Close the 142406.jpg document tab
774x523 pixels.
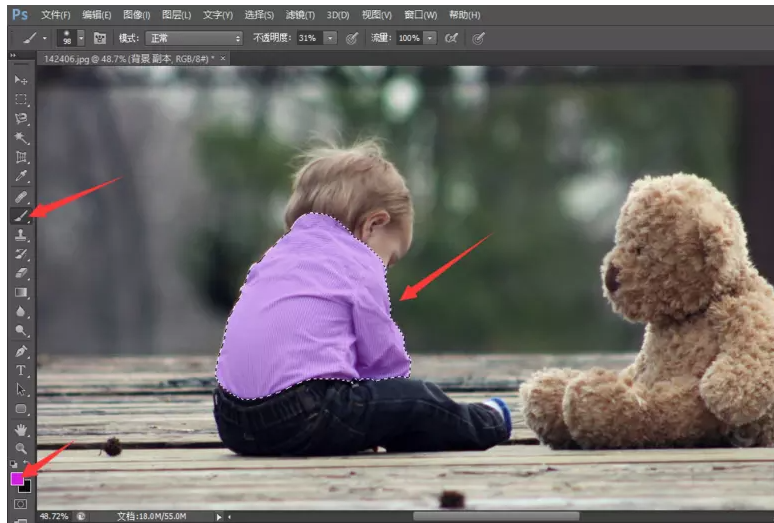point(223,59)
